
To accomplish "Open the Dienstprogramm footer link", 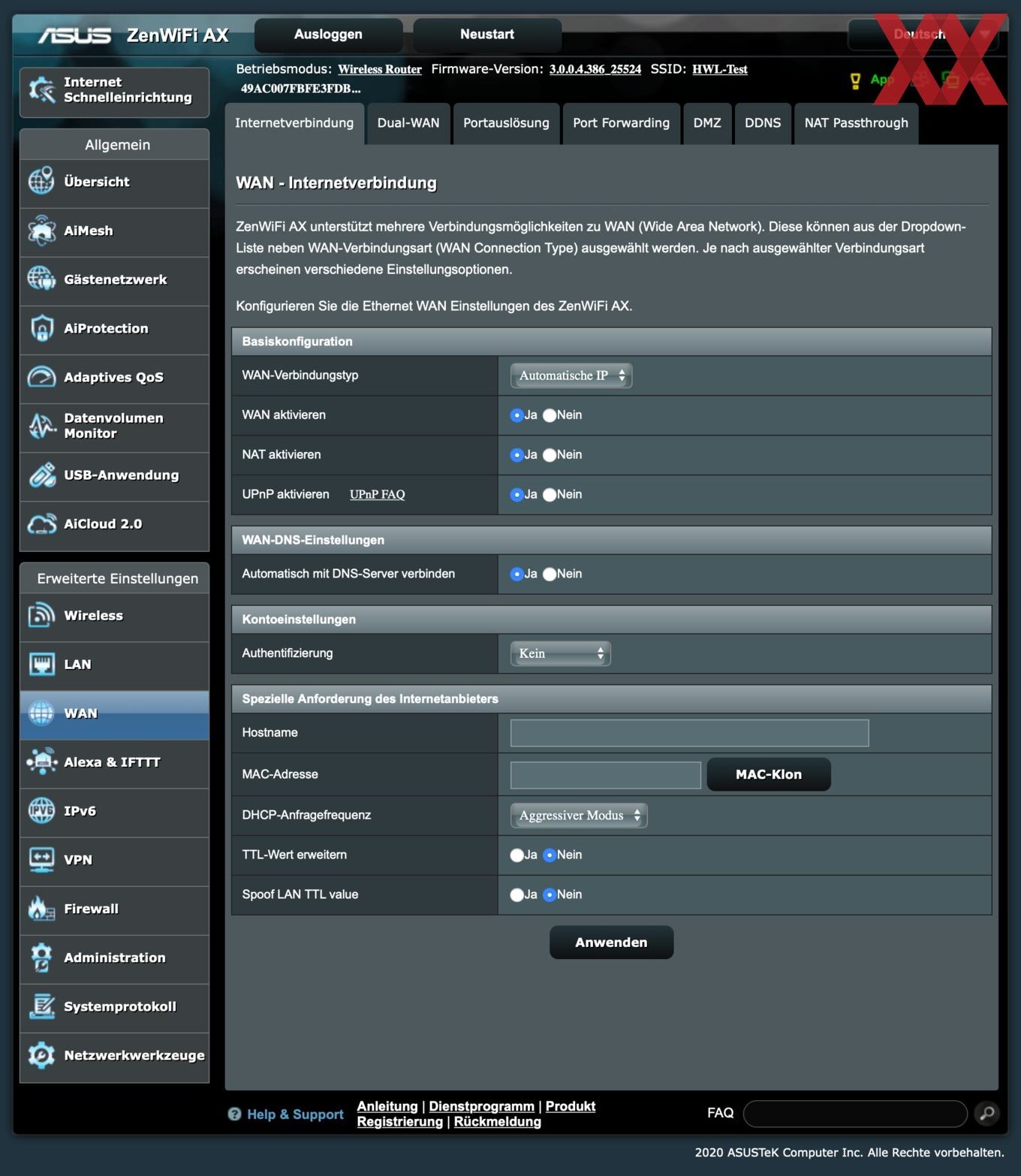I will click(x=482, y=1106).
